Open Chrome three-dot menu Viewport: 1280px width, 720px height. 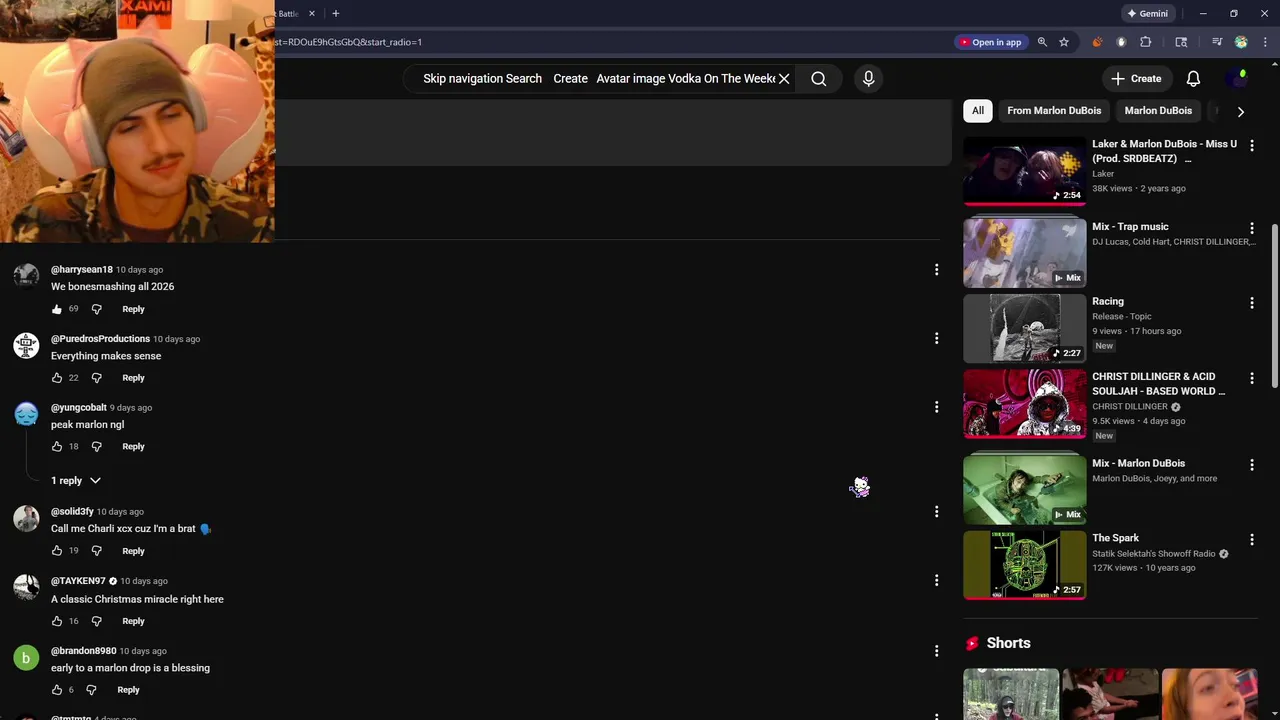[x=1264, y=42]
